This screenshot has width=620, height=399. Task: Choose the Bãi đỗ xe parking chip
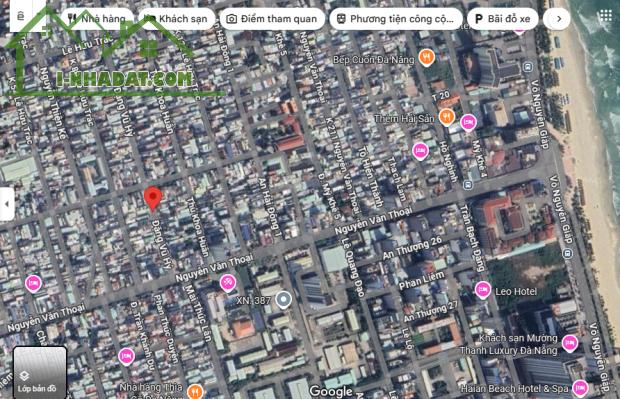click(503, 19)
